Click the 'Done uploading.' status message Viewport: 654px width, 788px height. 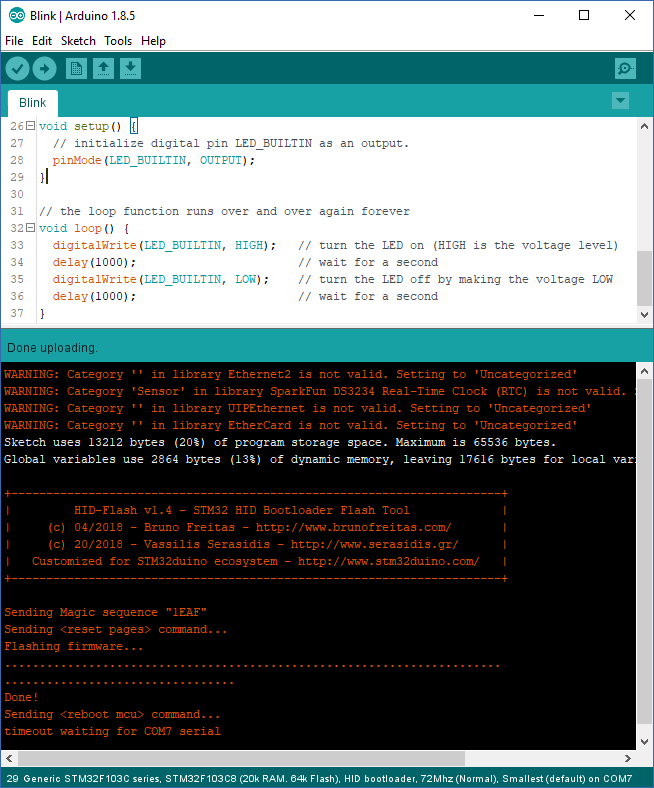[52, 348]
